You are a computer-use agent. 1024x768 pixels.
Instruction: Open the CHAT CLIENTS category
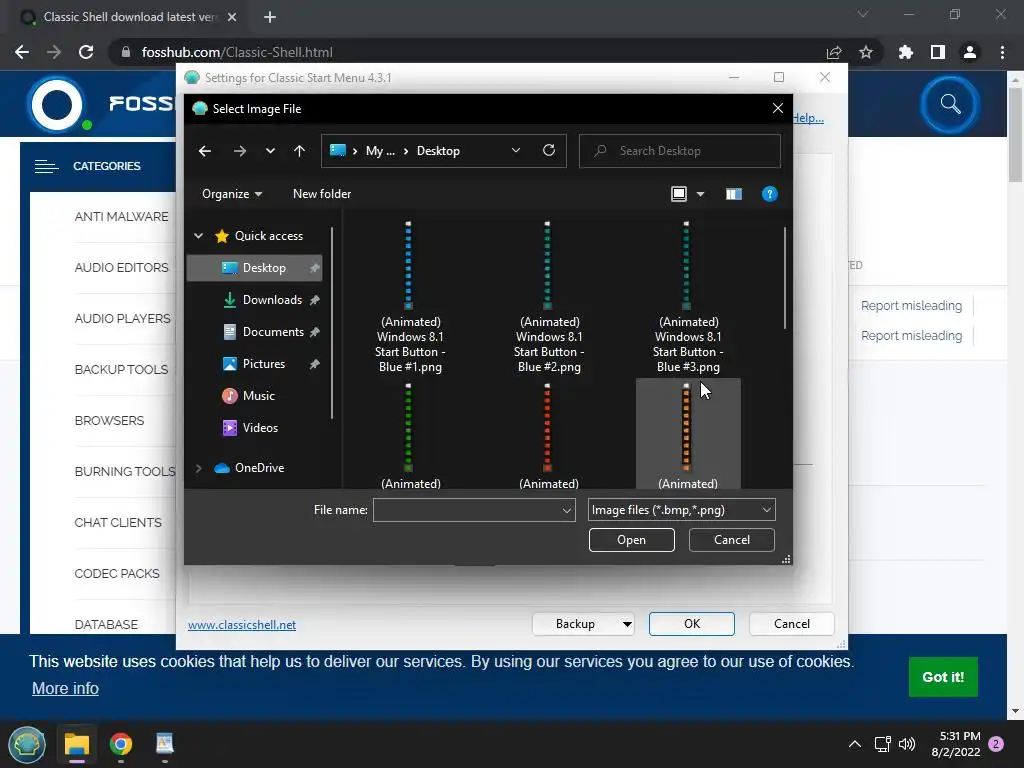click(x=118, y=522)
